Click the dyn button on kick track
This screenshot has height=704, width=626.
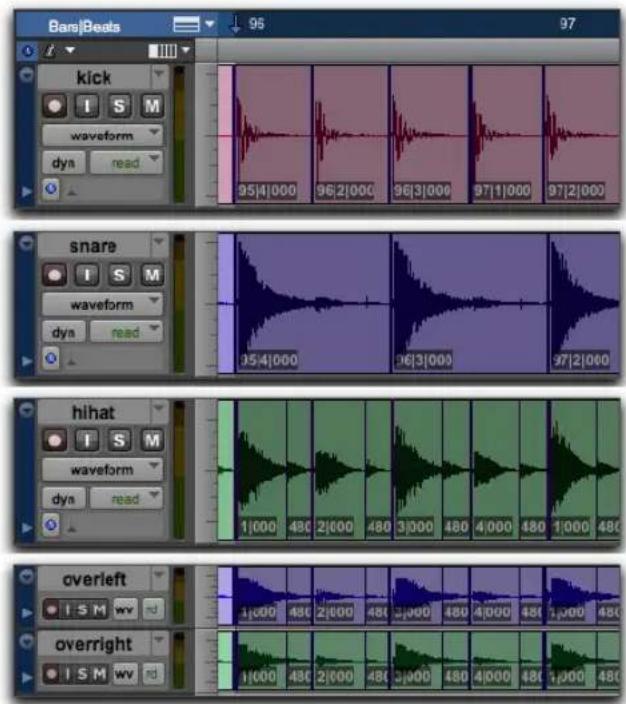coord(63,163)
